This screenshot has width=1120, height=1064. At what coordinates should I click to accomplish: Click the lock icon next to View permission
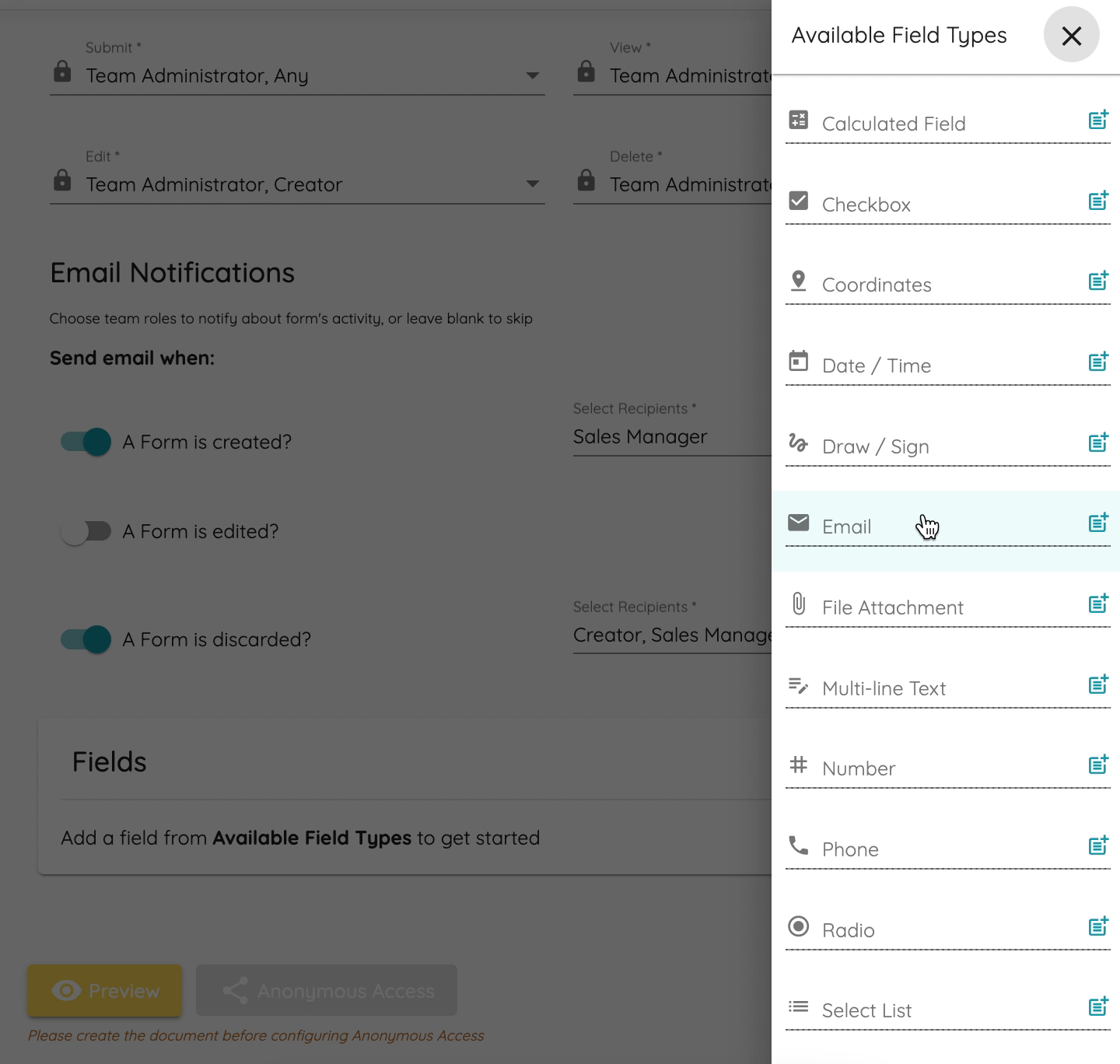coord(586,72)
